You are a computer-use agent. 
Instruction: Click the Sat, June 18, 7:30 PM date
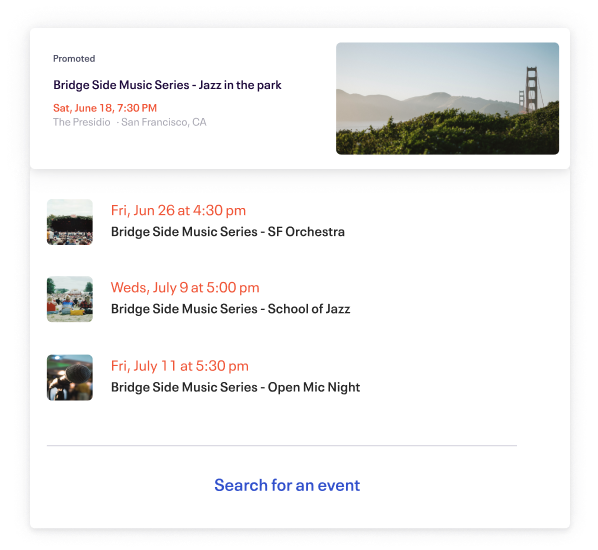point(105,108)
